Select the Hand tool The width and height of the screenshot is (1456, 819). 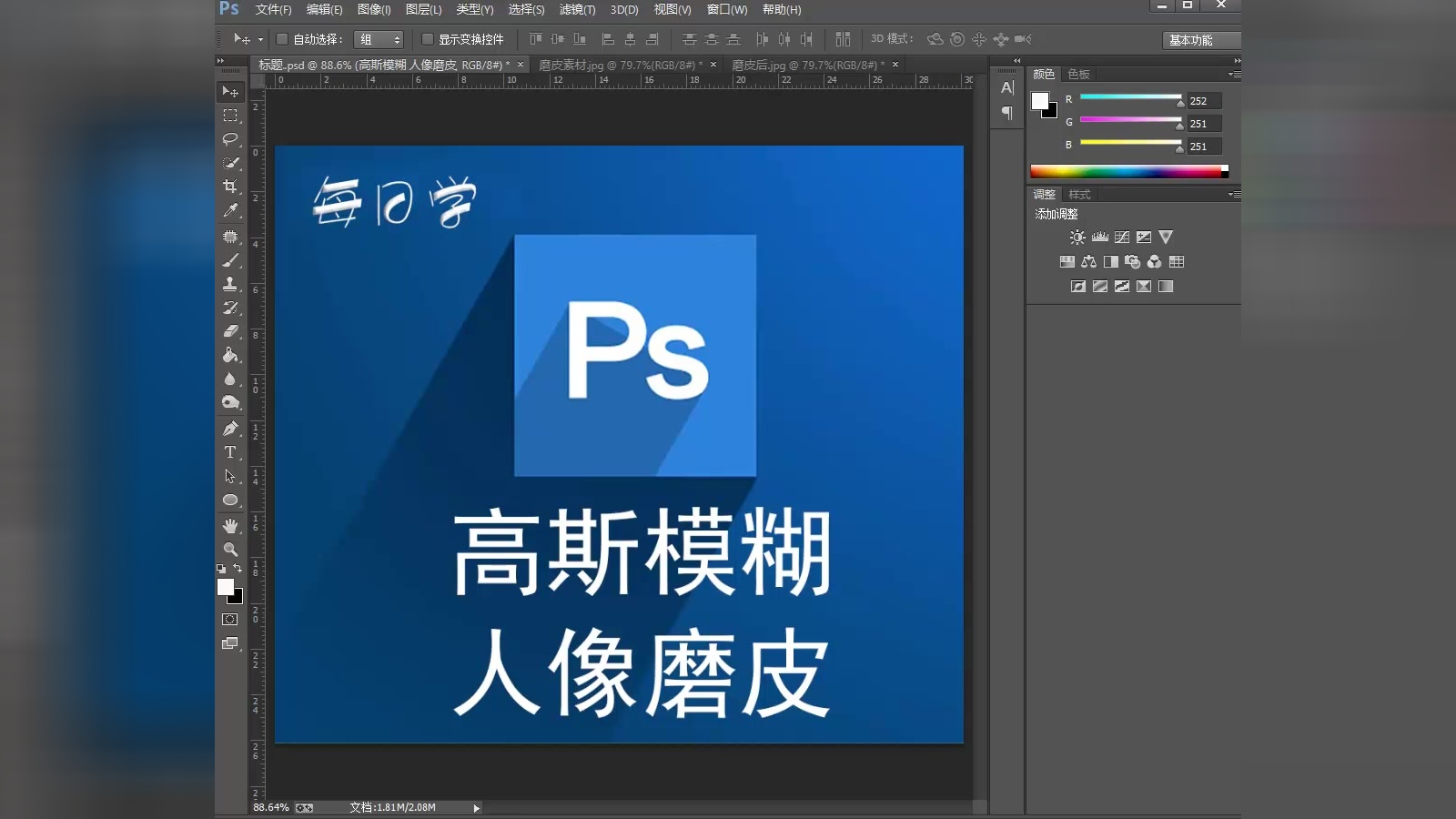(x=230, y=526)
